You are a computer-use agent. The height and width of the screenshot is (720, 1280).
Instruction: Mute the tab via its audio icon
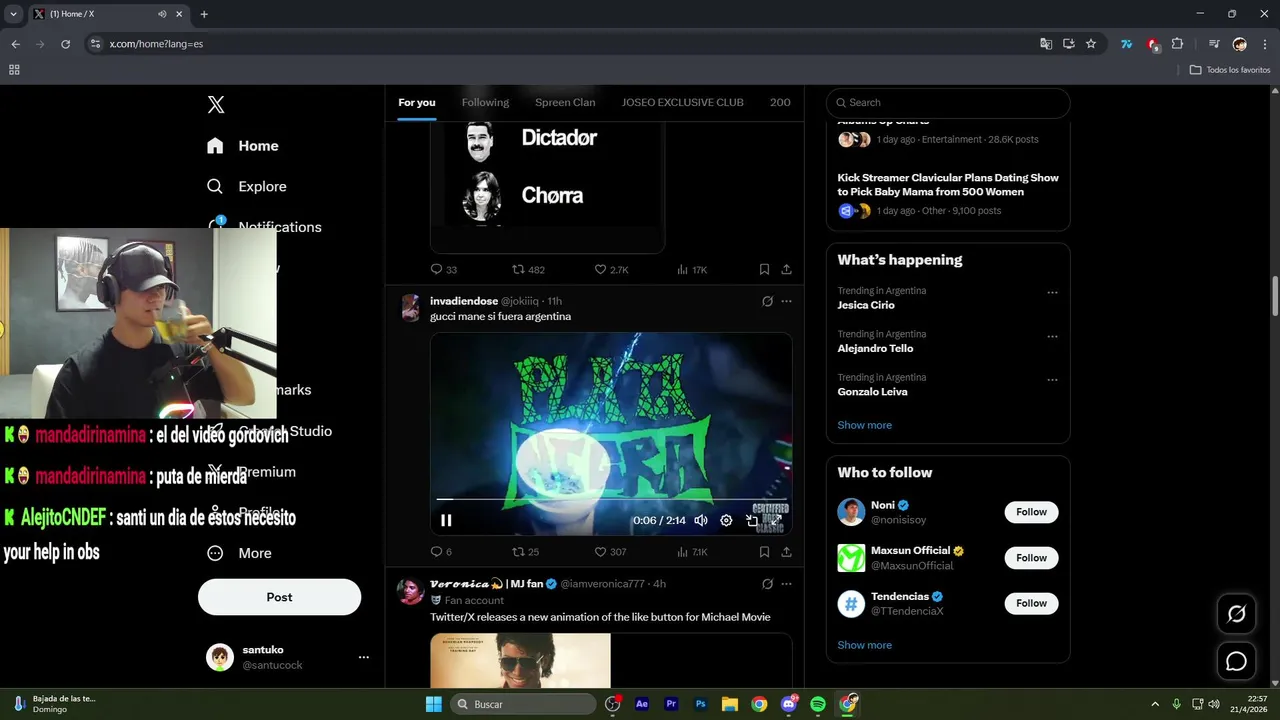tap(162, 14)
